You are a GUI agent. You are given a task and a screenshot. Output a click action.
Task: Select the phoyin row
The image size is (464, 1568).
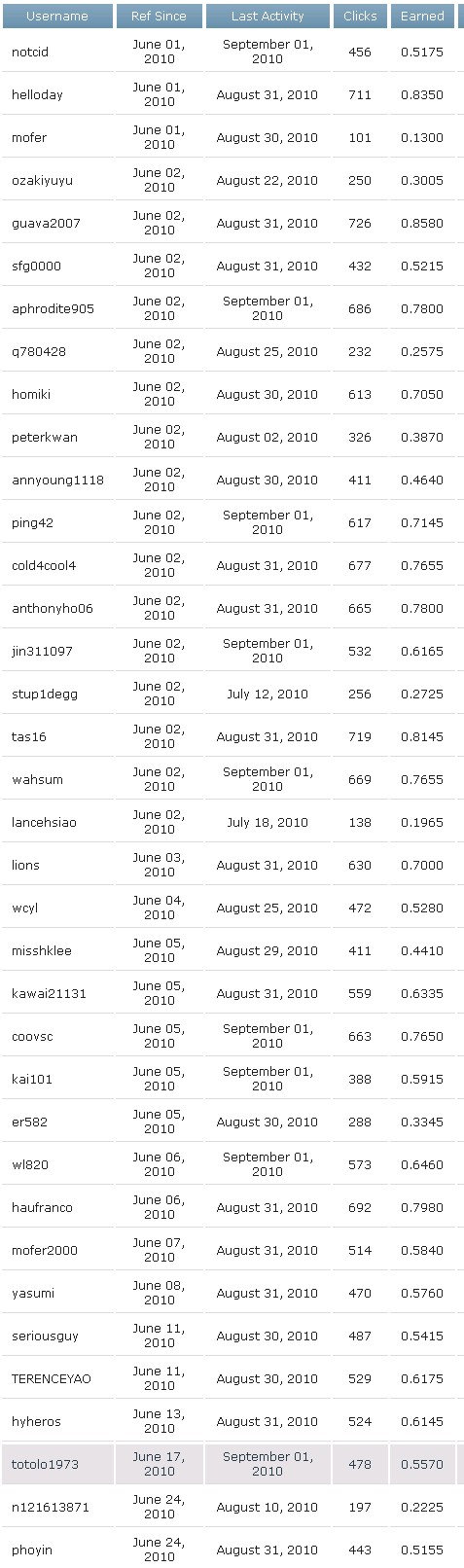click(x=232, y=1549)
